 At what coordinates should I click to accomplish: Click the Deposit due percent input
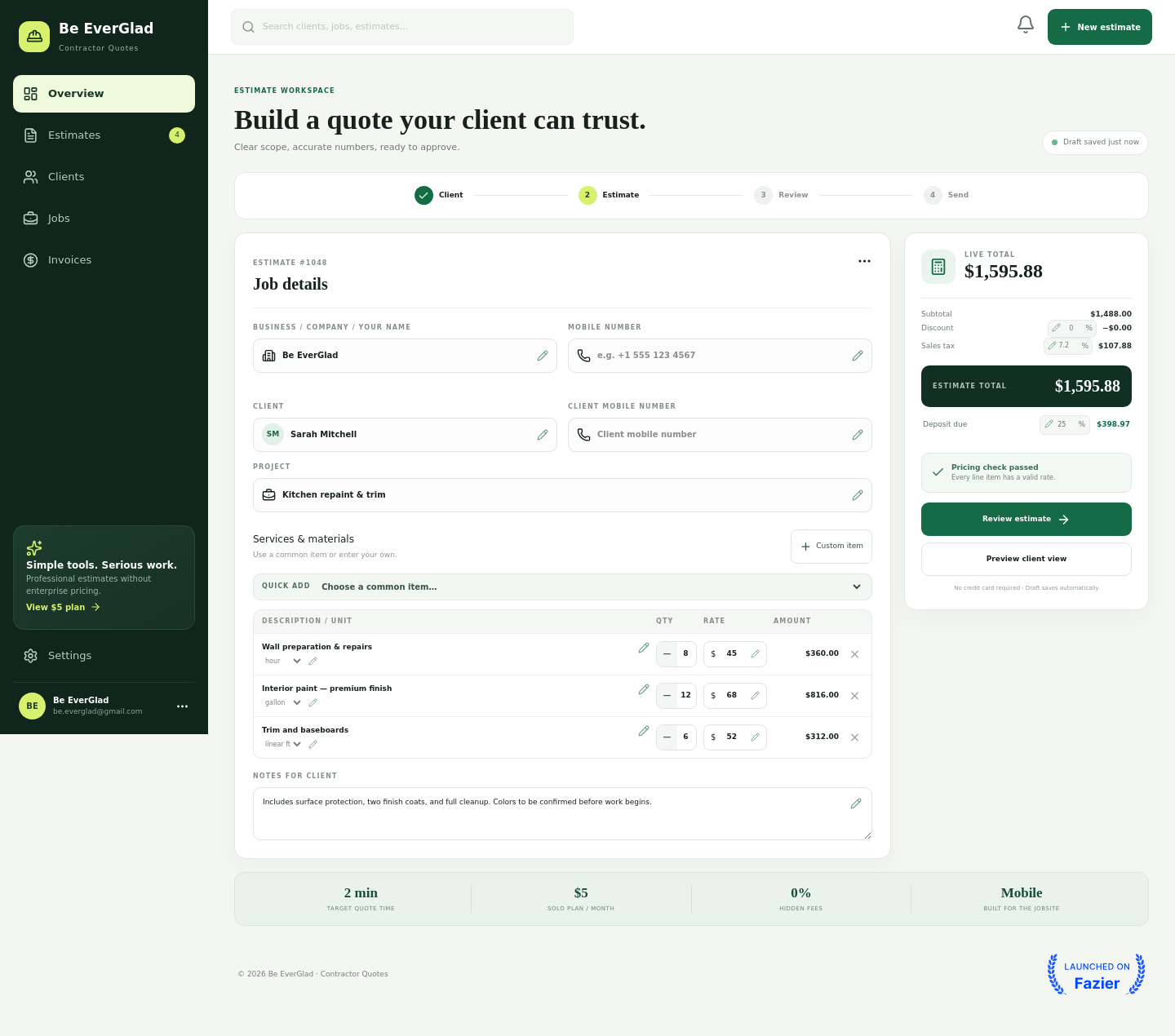pos(1065,424)
